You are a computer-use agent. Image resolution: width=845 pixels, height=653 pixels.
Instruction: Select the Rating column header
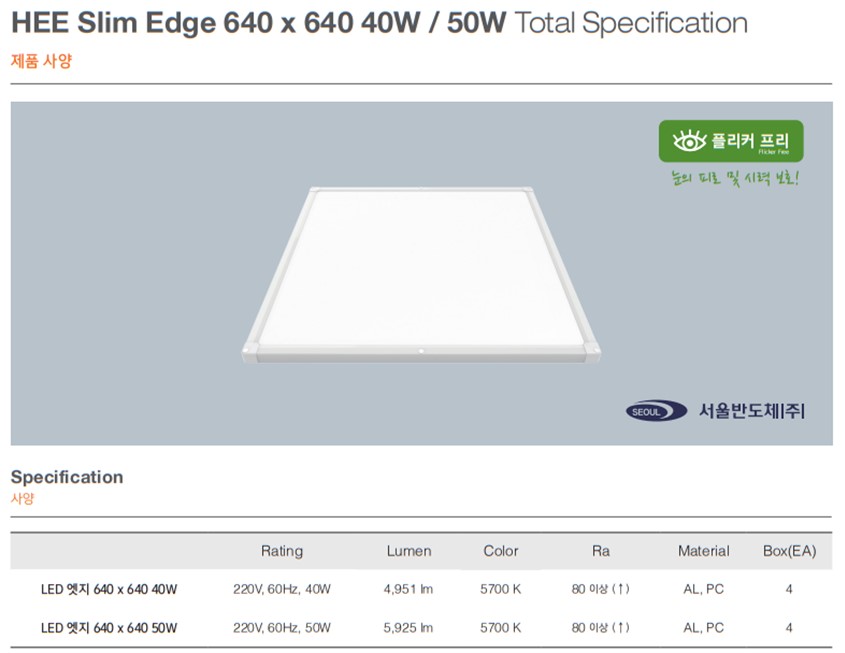282,551
